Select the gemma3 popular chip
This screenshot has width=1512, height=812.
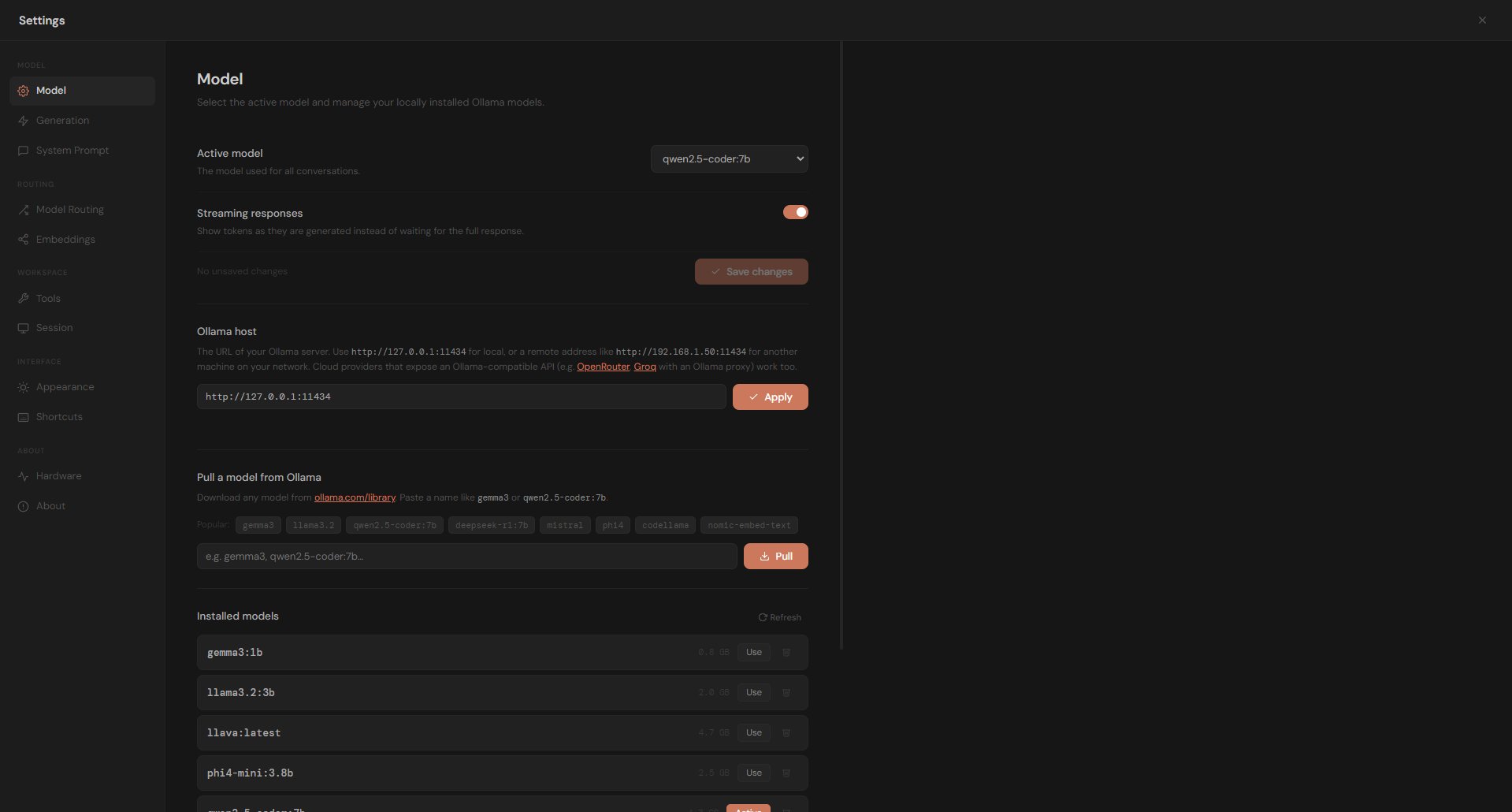[258, 525]
